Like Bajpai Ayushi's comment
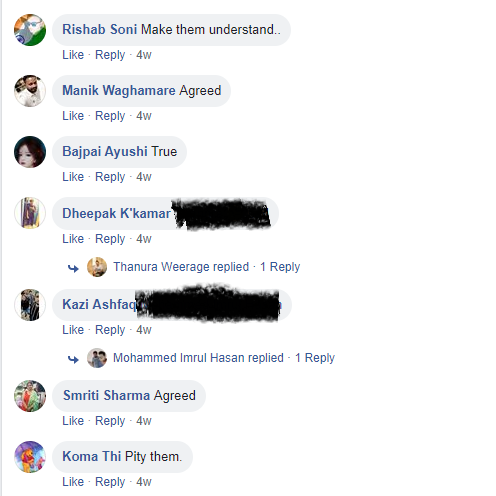 (x=73, y=177)
